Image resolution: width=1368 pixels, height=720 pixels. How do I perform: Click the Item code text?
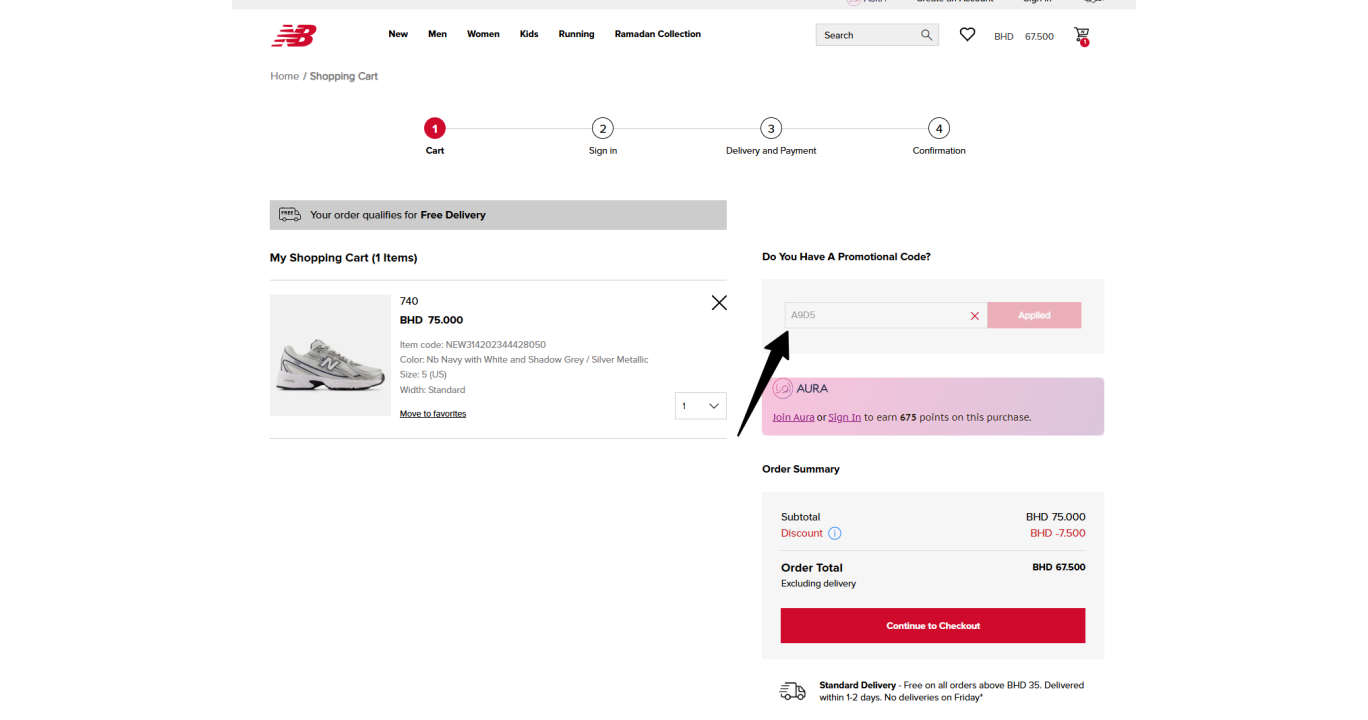point(473,344)
